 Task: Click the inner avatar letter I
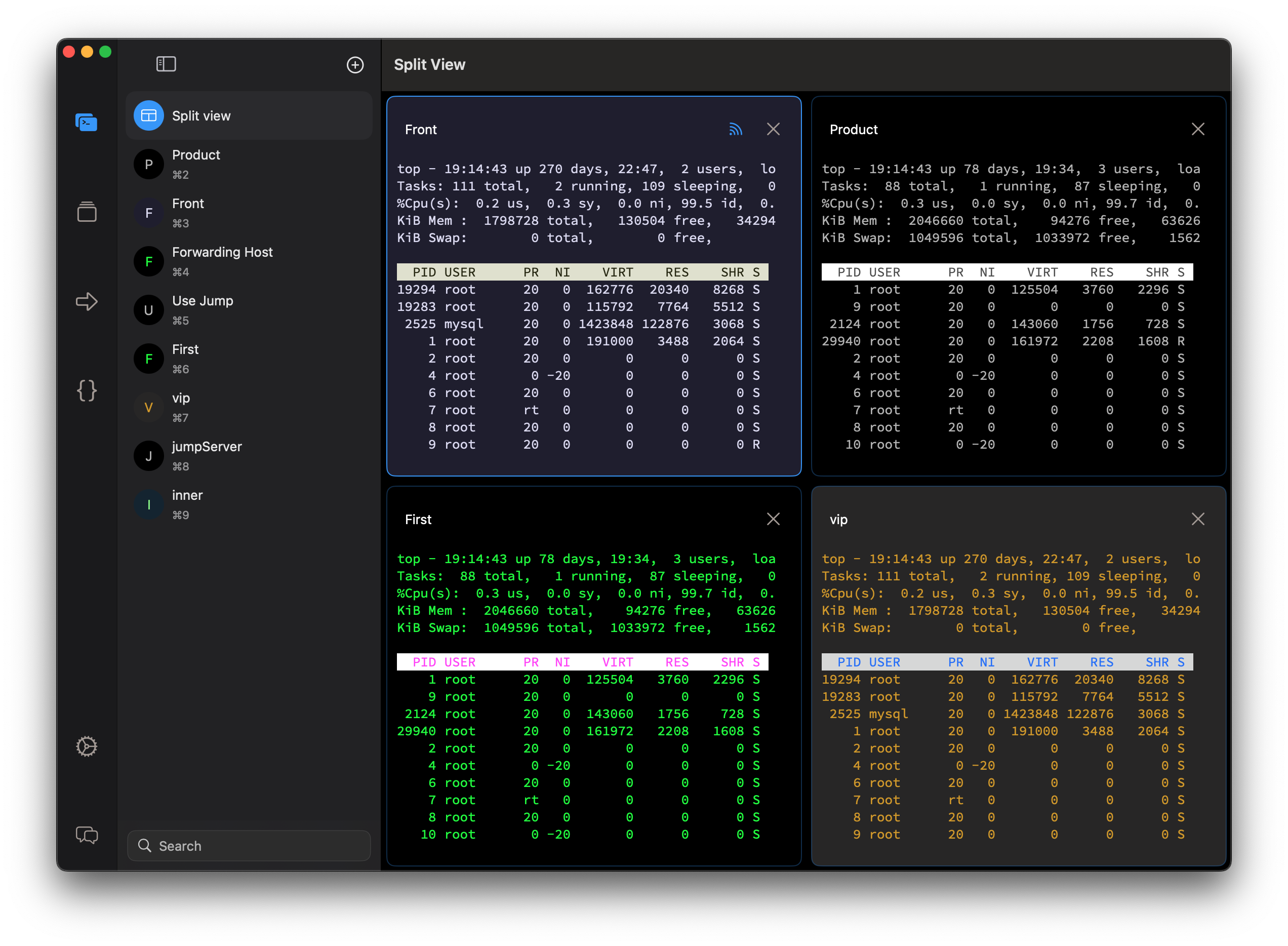pyautogui.click(x=149, y=504)
